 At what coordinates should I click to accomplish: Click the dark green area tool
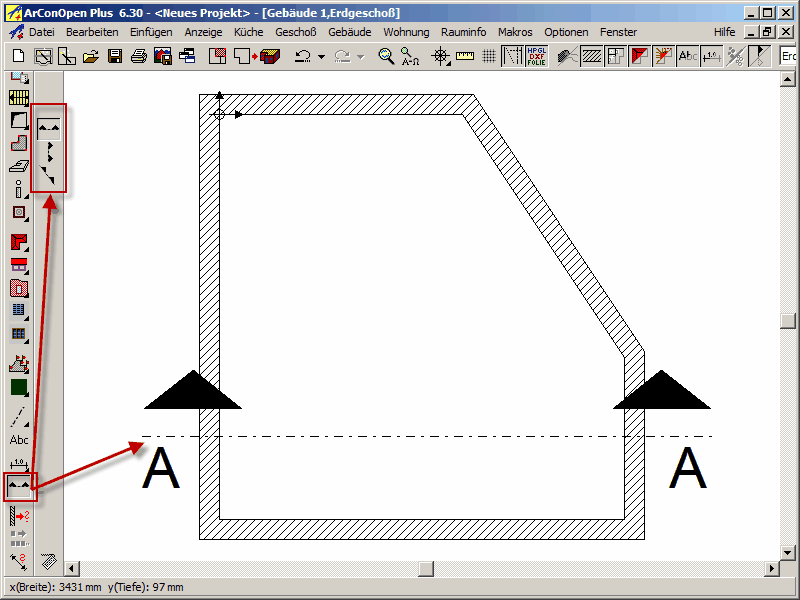point(19,387)
